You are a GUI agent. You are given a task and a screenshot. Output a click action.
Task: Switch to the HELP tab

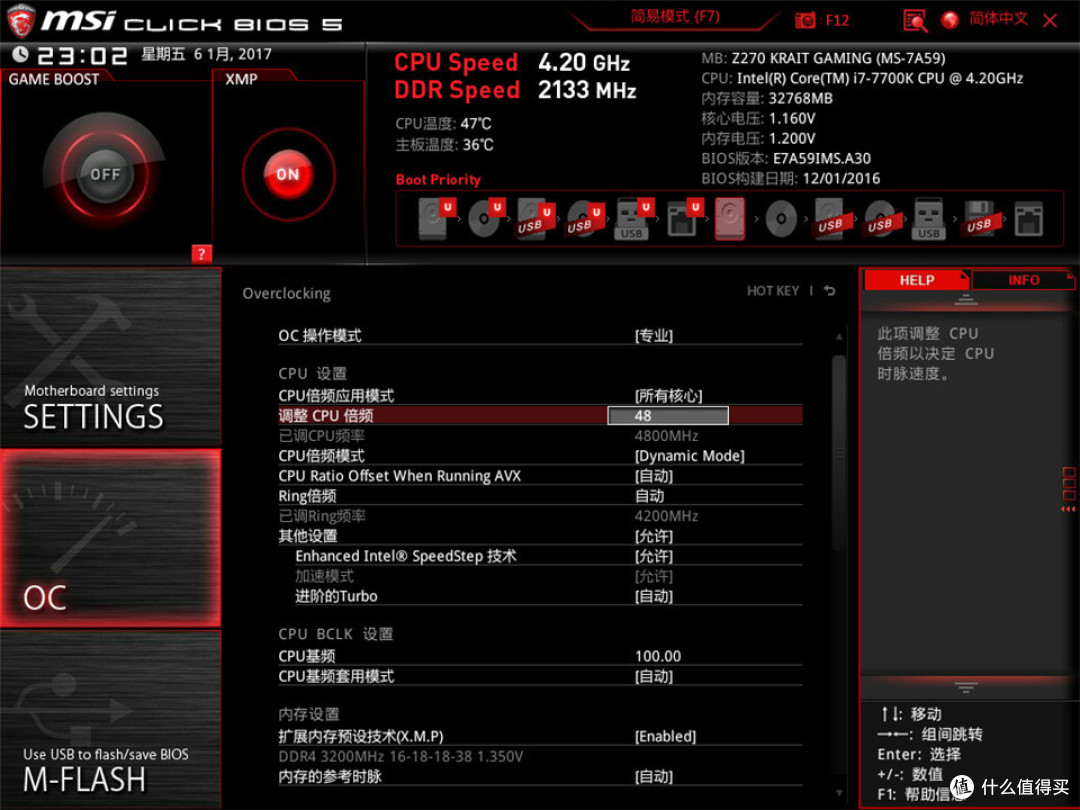point(916,280)
